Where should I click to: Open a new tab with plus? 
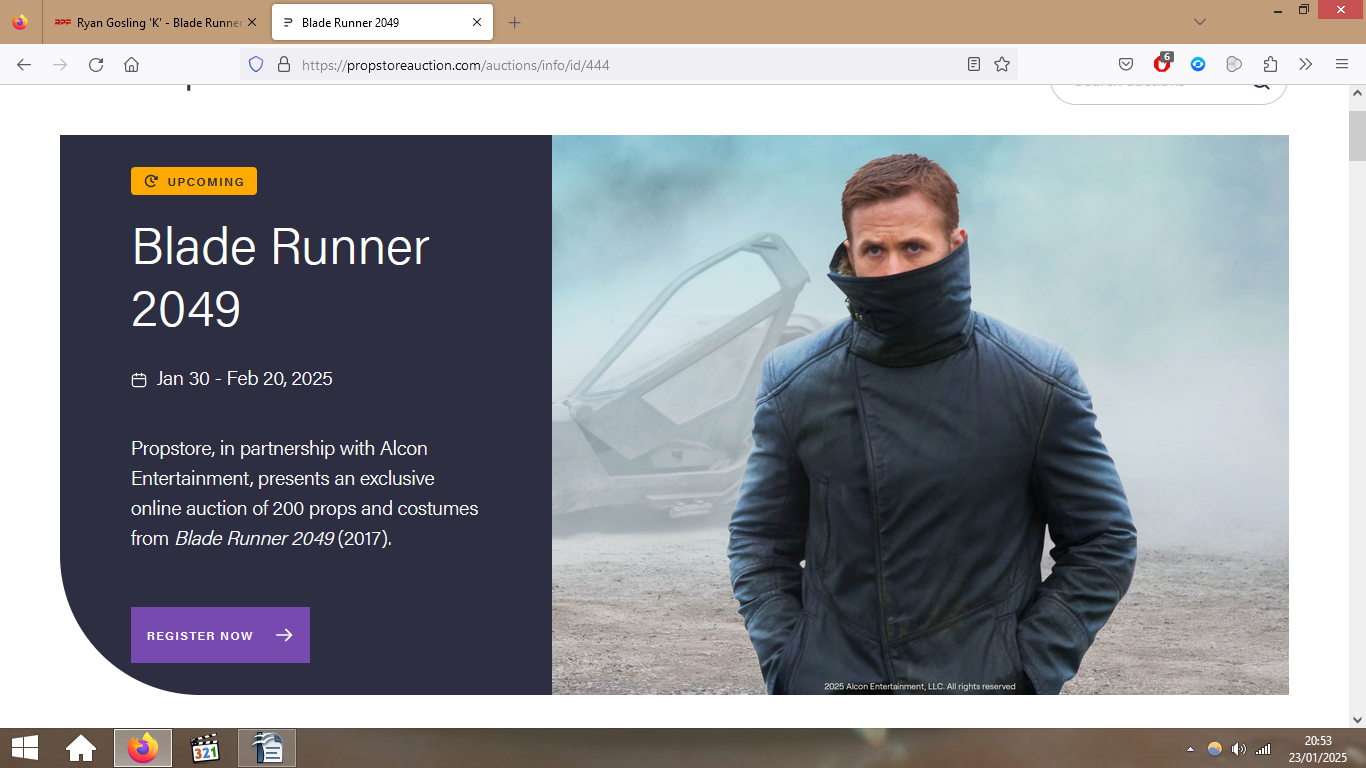[514, 22]
